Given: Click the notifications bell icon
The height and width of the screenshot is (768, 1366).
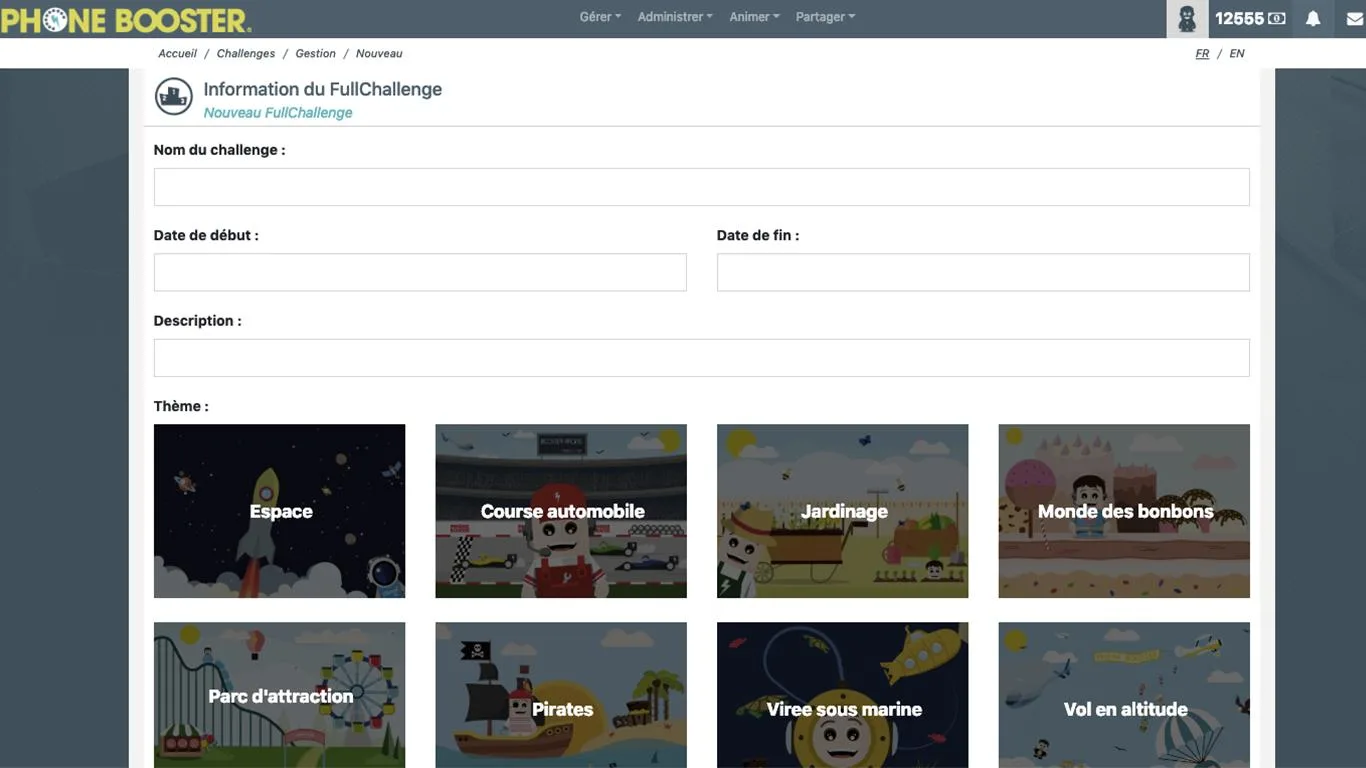Looking at the screenshot, I should [1313, 19].
